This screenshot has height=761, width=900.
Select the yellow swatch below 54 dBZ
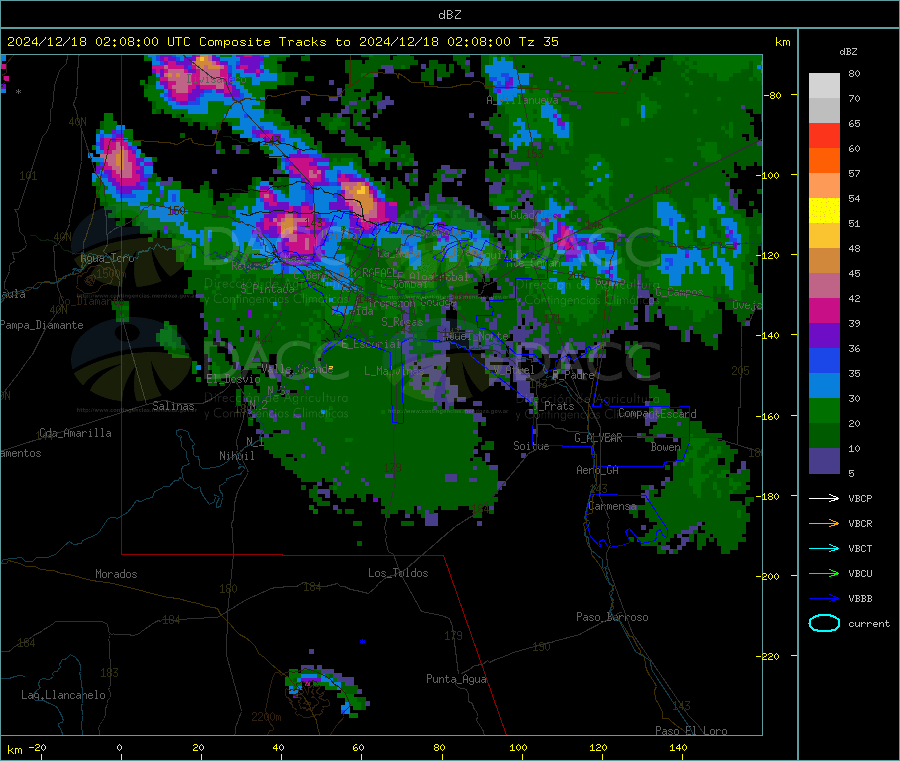tap(824, 211)
